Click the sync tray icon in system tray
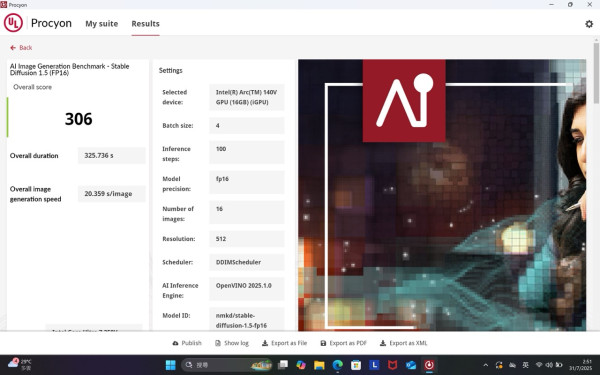Screen dimensions: 600x375 499,365
